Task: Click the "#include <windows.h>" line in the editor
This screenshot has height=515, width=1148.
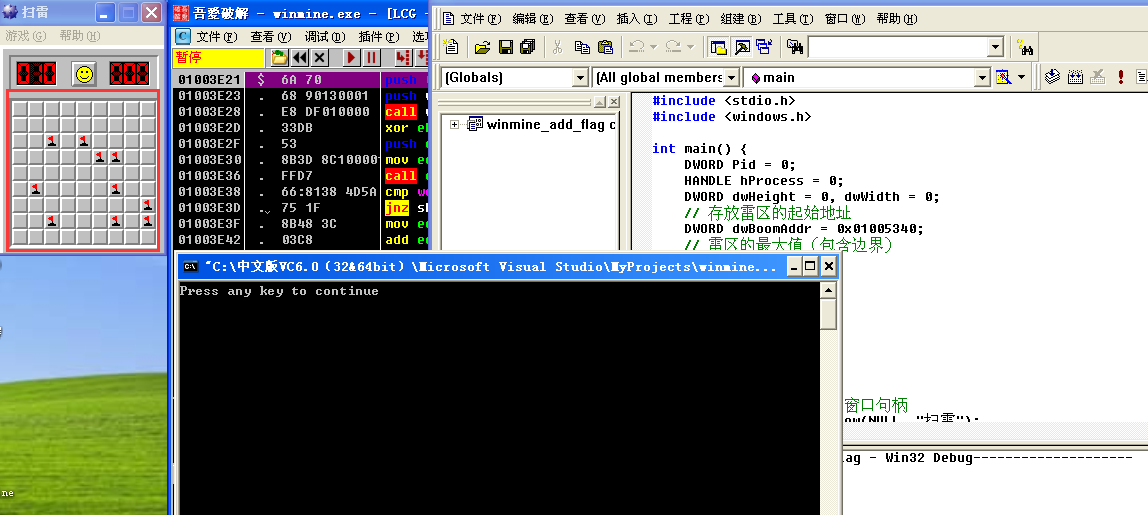Action: [731, 116]
